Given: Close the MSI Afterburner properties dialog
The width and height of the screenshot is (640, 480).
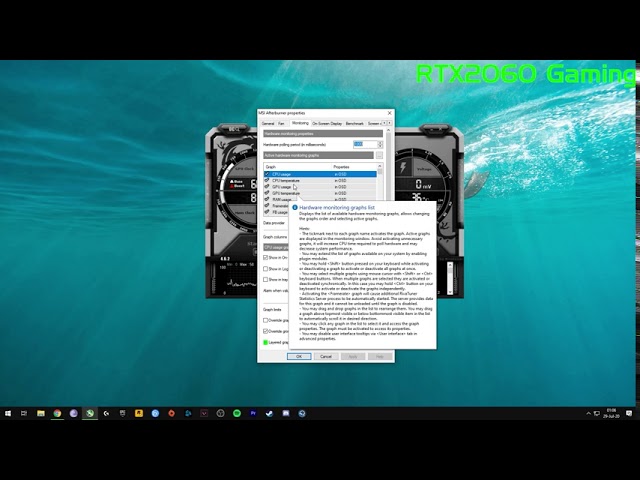Looking at the screenshot, I should click(x=389, y=113).
